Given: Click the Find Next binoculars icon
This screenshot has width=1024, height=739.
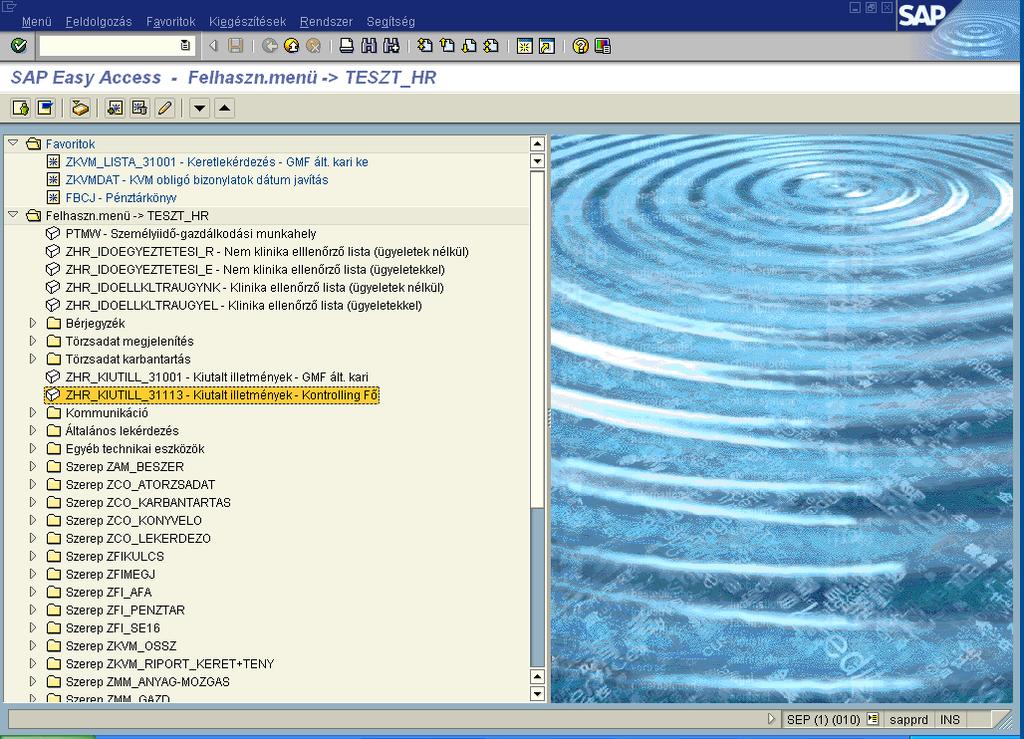Looking at the screenshot, I should pos(391,46).
